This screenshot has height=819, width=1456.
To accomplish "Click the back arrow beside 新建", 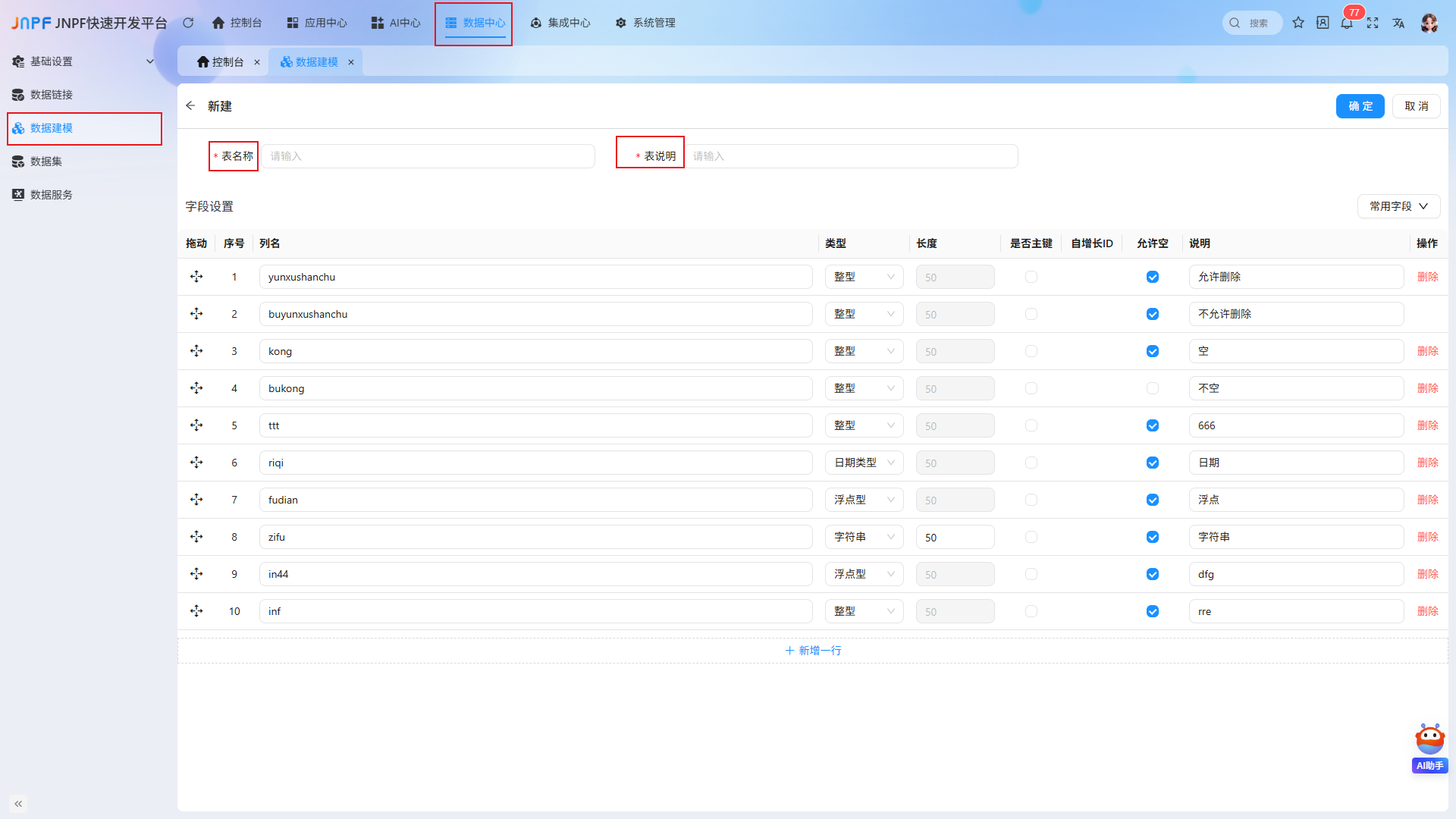I will tap(190, 105).
